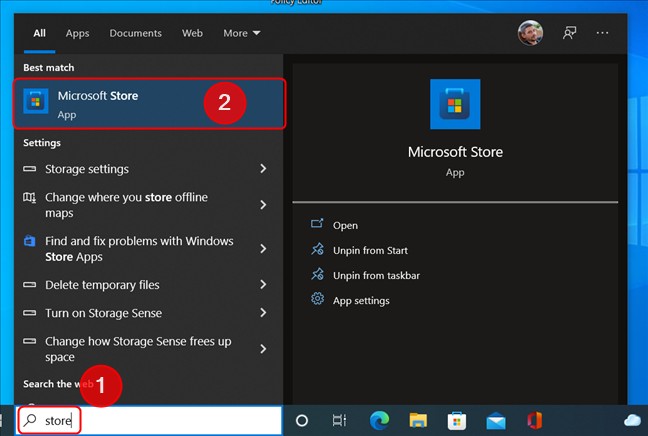Click the OneDrive cloud icon in tray

(x=632, y=421)
